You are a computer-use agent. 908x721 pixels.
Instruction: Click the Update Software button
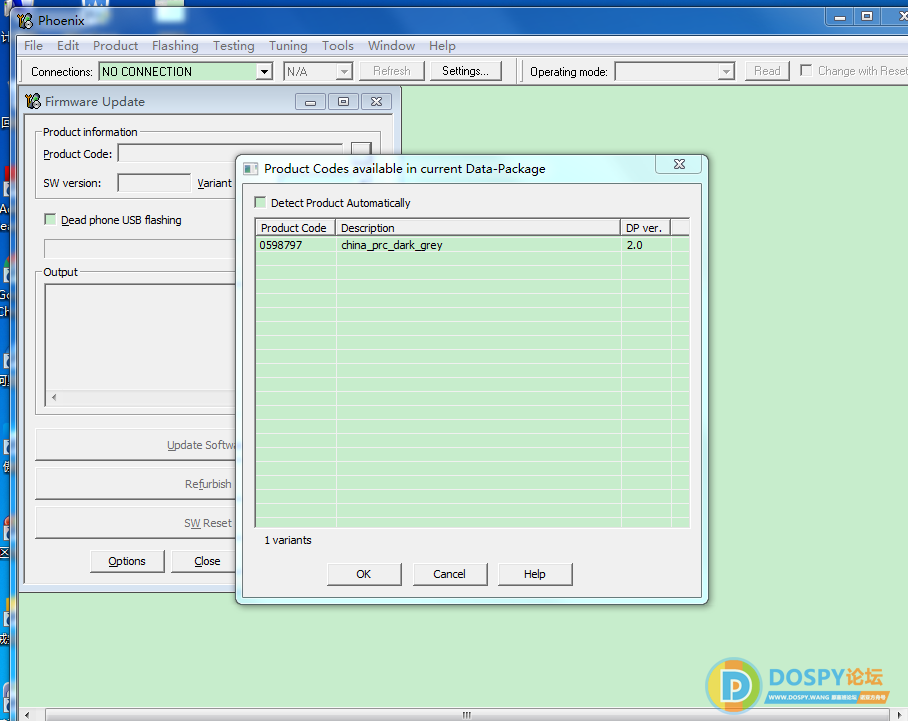(136, 445)
